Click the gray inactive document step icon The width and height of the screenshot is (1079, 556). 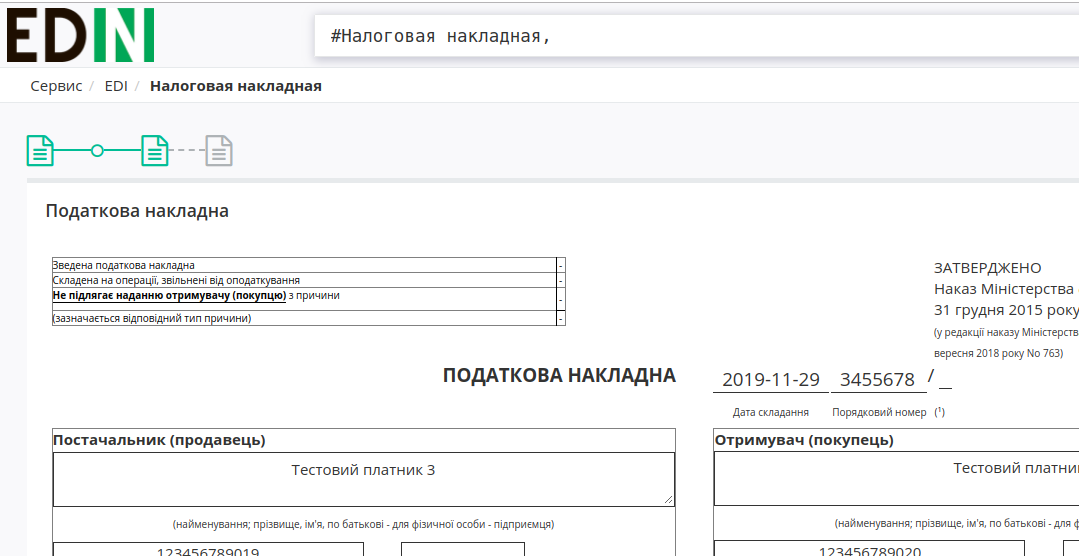point(220,151)
